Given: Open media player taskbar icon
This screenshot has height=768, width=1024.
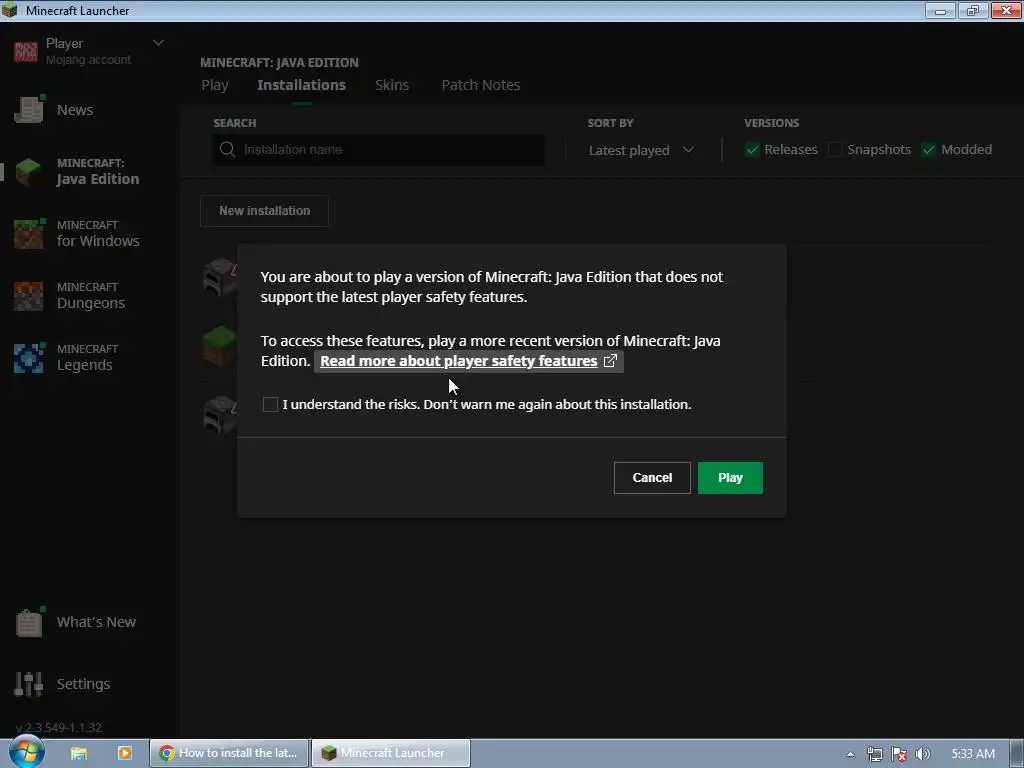Looking at the screenshot, I should pyautogui.click(x=124, y=753).
